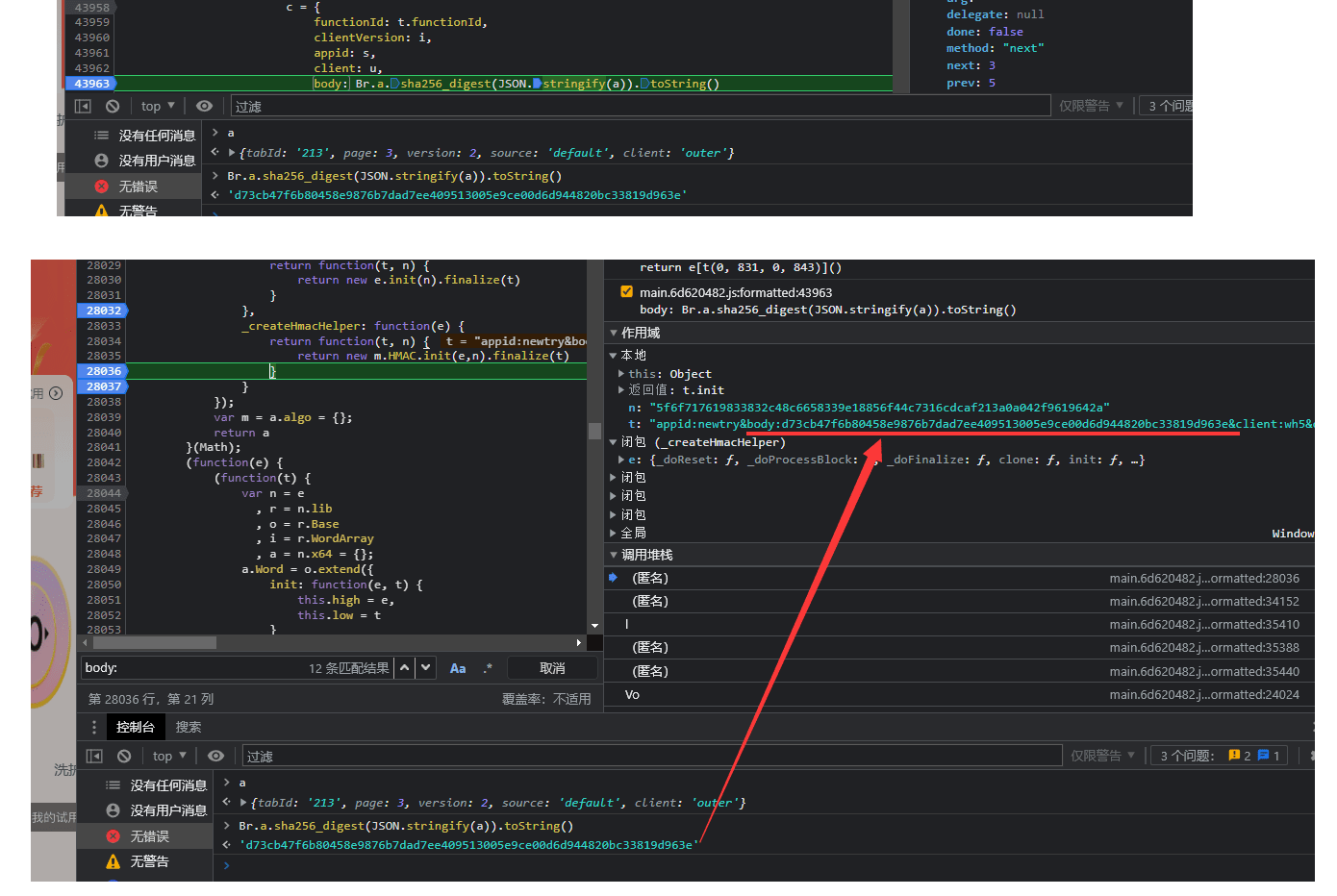The height and width of the screenshot is (896, 1337).
Task: Click the clear console icon
Action: pyautogui.click(x=124, y=756)
